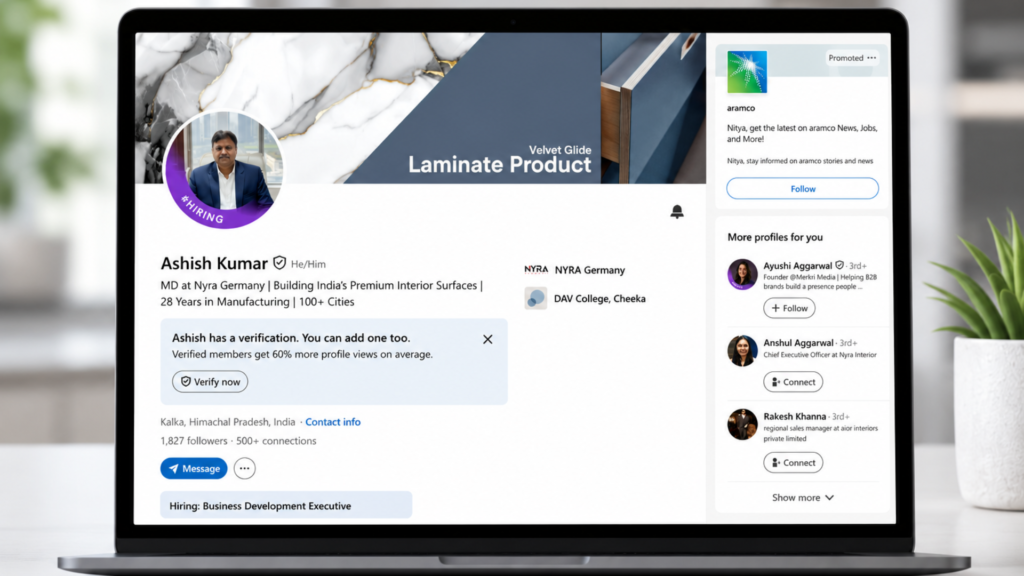Connect with Rakesh Khanna

[x=793, y=462]
